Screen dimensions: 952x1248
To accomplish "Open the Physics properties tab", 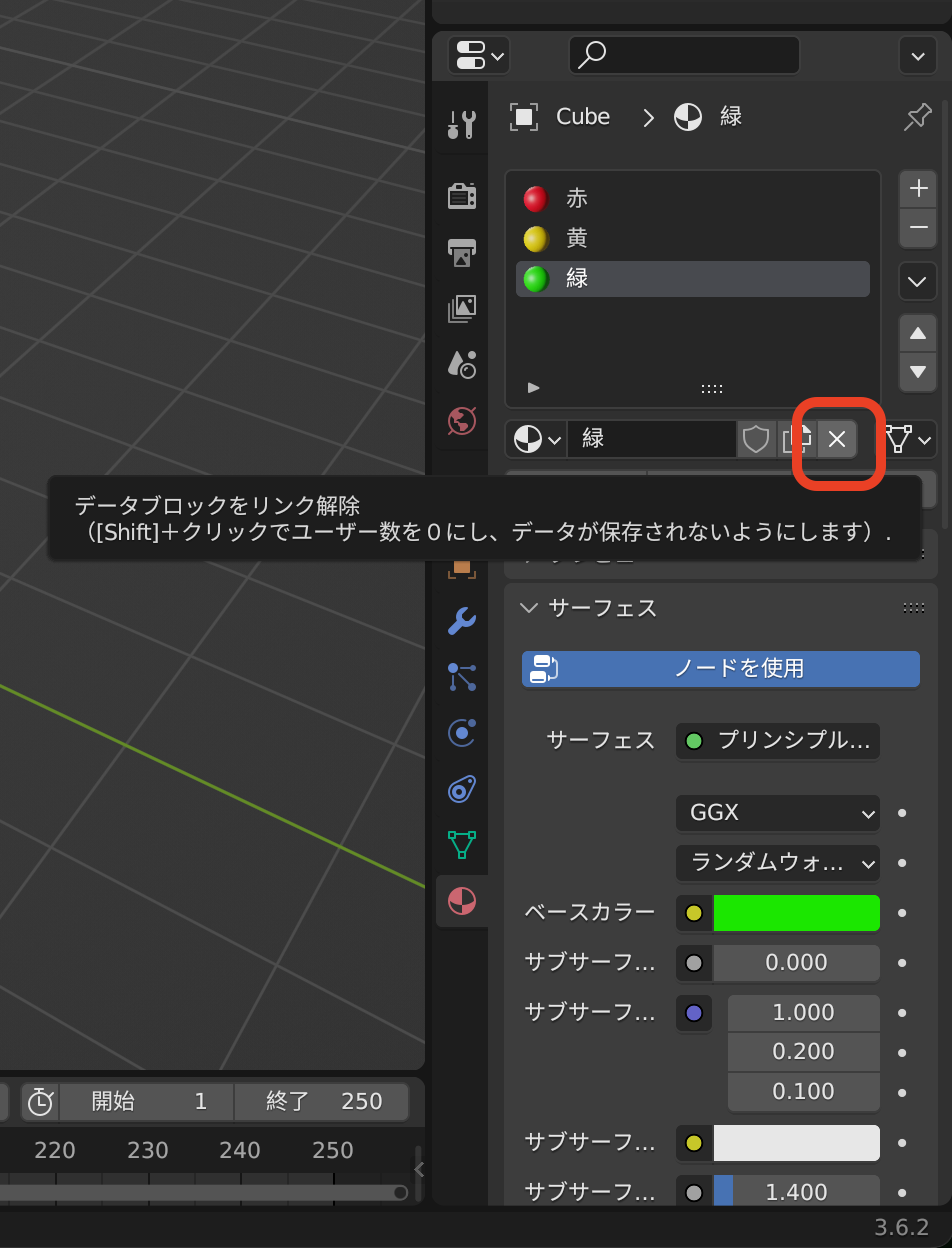I will point(462,733).
